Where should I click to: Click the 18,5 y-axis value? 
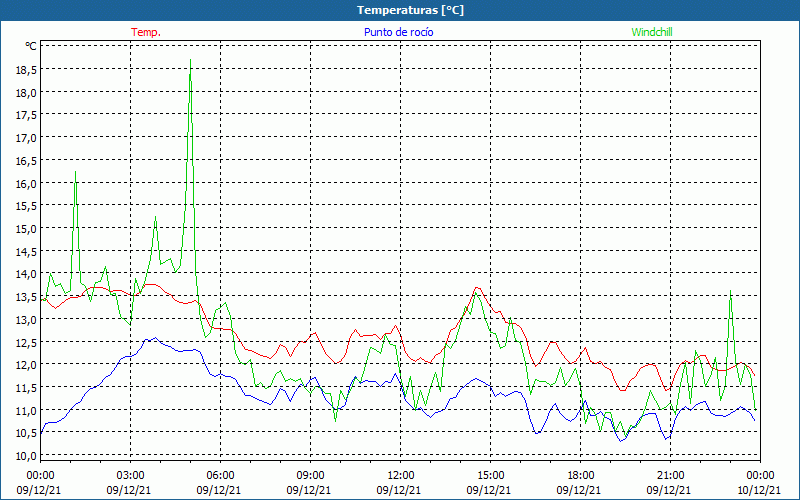pos(26,70)
